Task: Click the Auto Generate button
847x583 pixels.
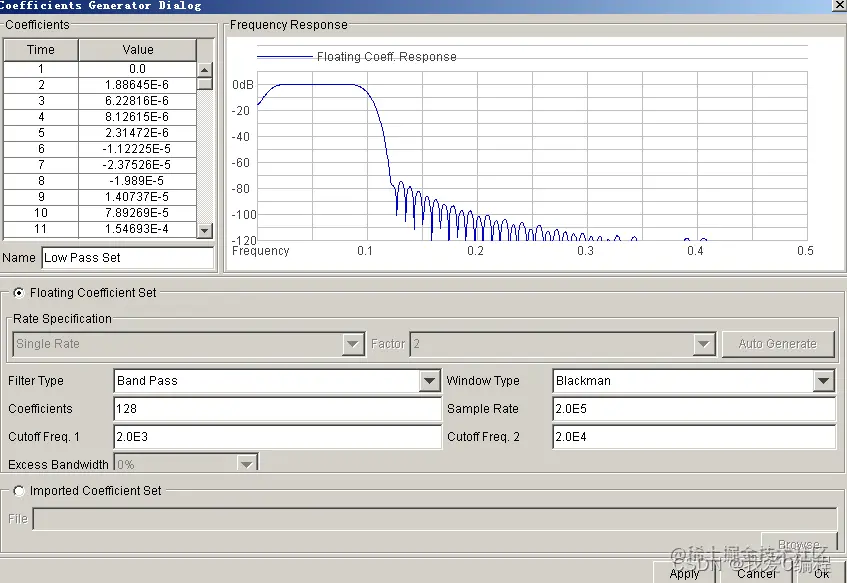Action: tap(778, 344)
